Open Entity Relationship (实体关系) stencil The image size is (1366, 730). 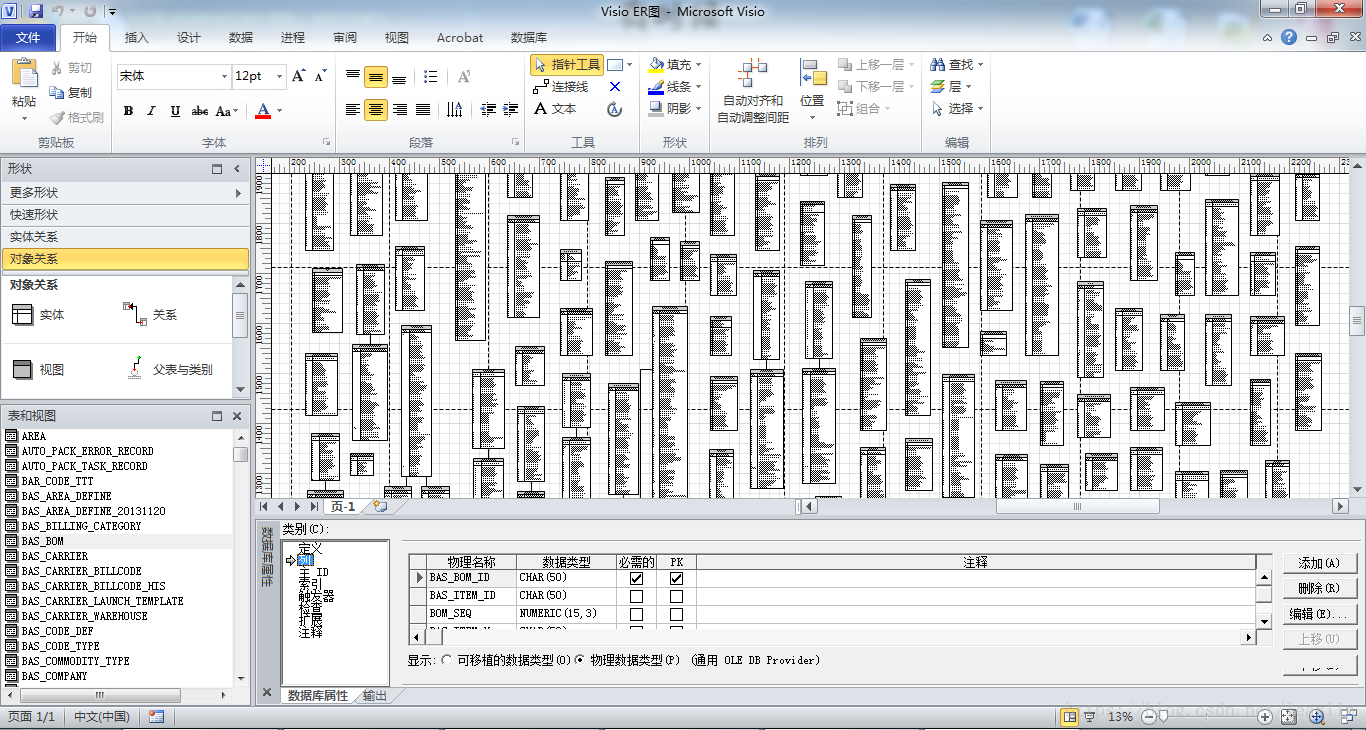click(124, 237)
